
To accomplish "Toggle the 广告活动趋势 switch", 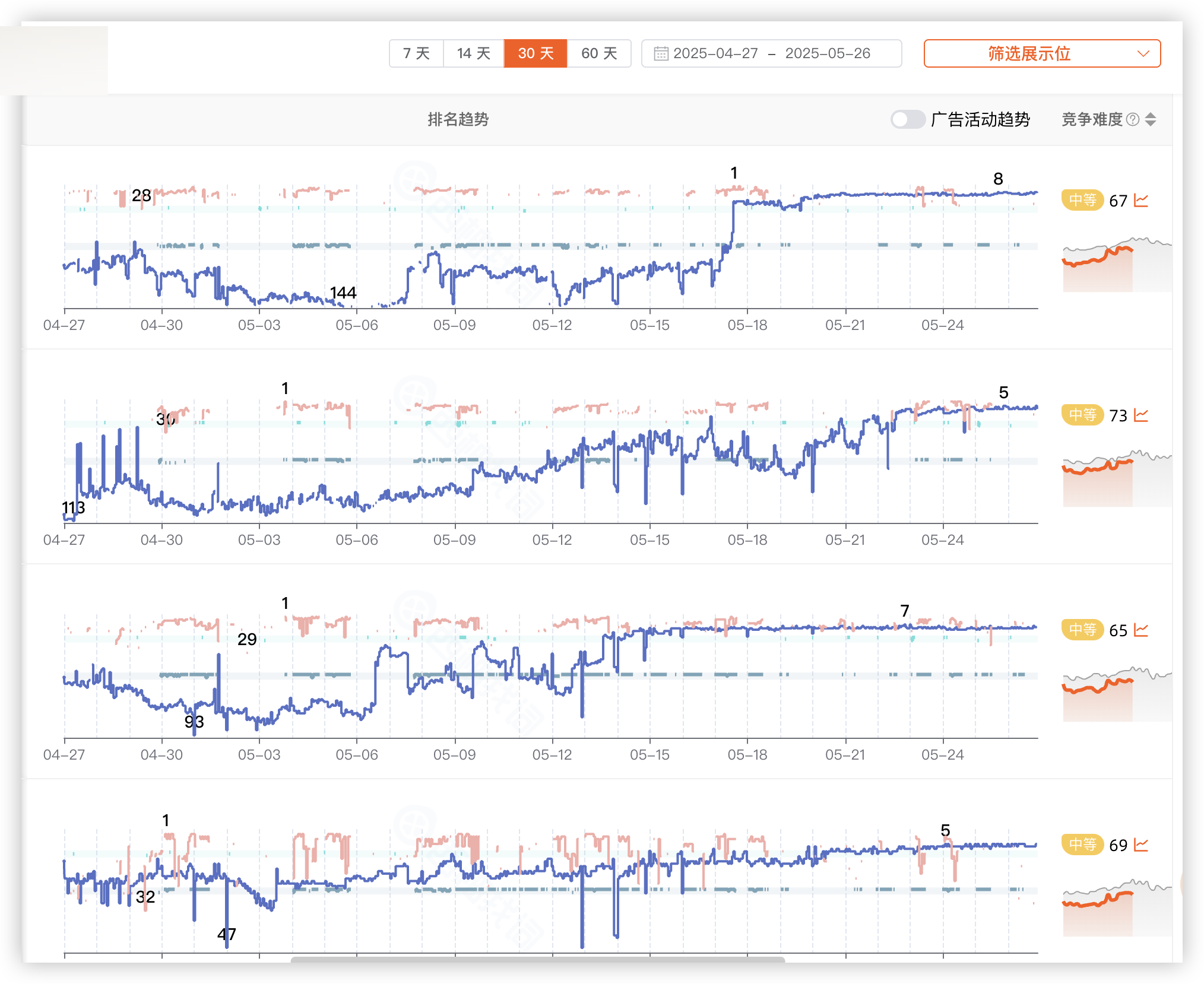I will pyautogui.click(x=907, y=119).
